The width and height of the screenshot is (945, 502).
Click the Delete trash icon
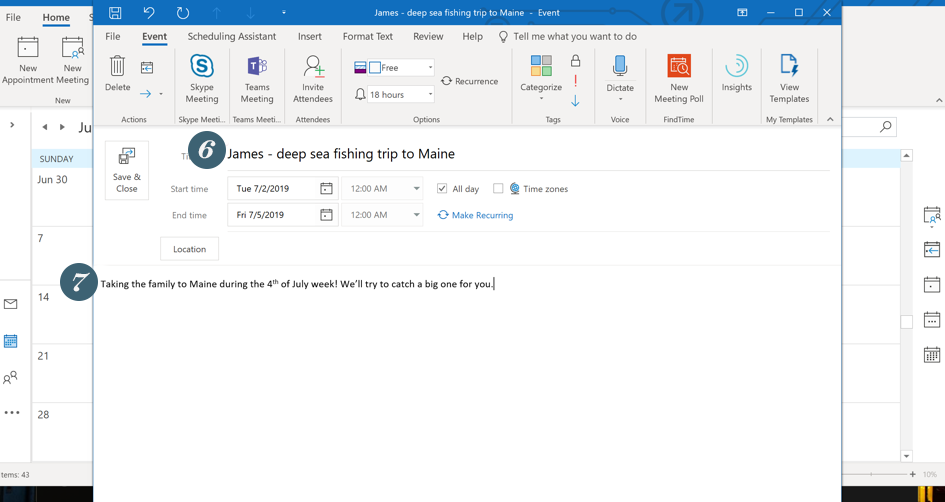117,68
